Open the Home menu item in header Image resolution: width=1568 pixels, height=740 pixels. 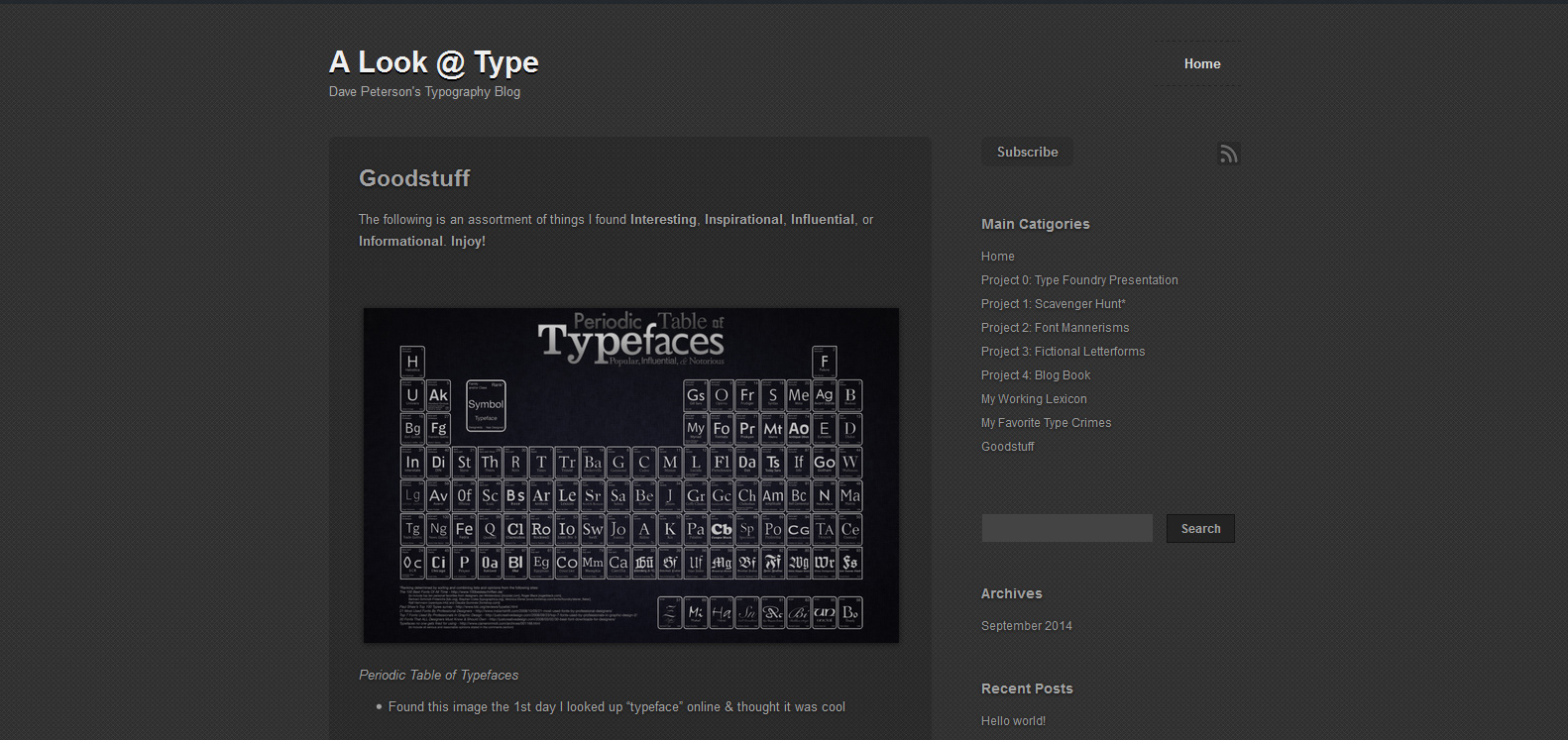(x=1202, y=63)
